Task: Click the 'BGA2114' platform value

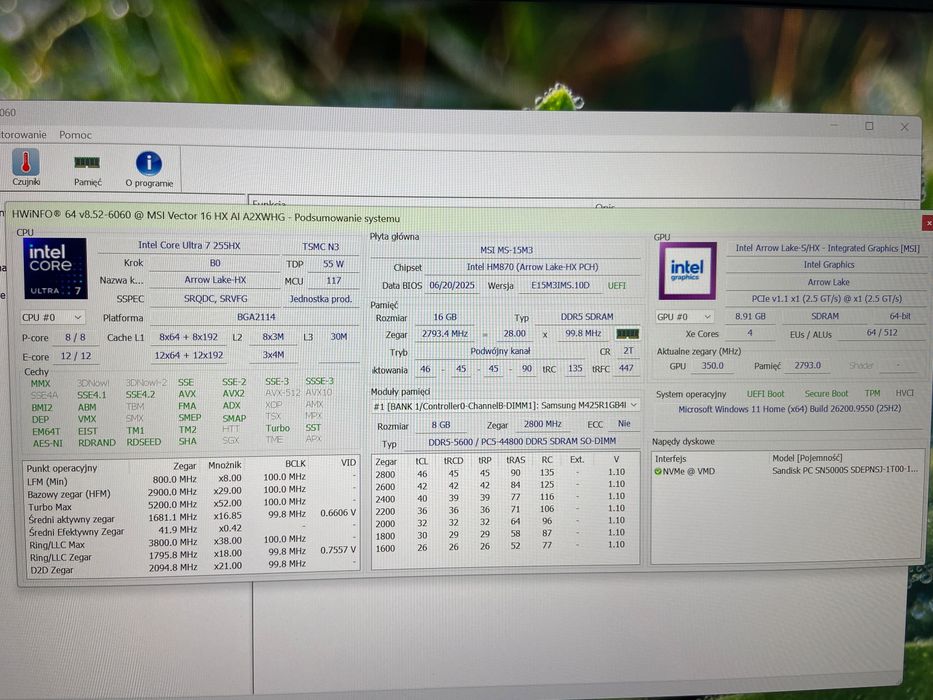Action: point(256,317)
